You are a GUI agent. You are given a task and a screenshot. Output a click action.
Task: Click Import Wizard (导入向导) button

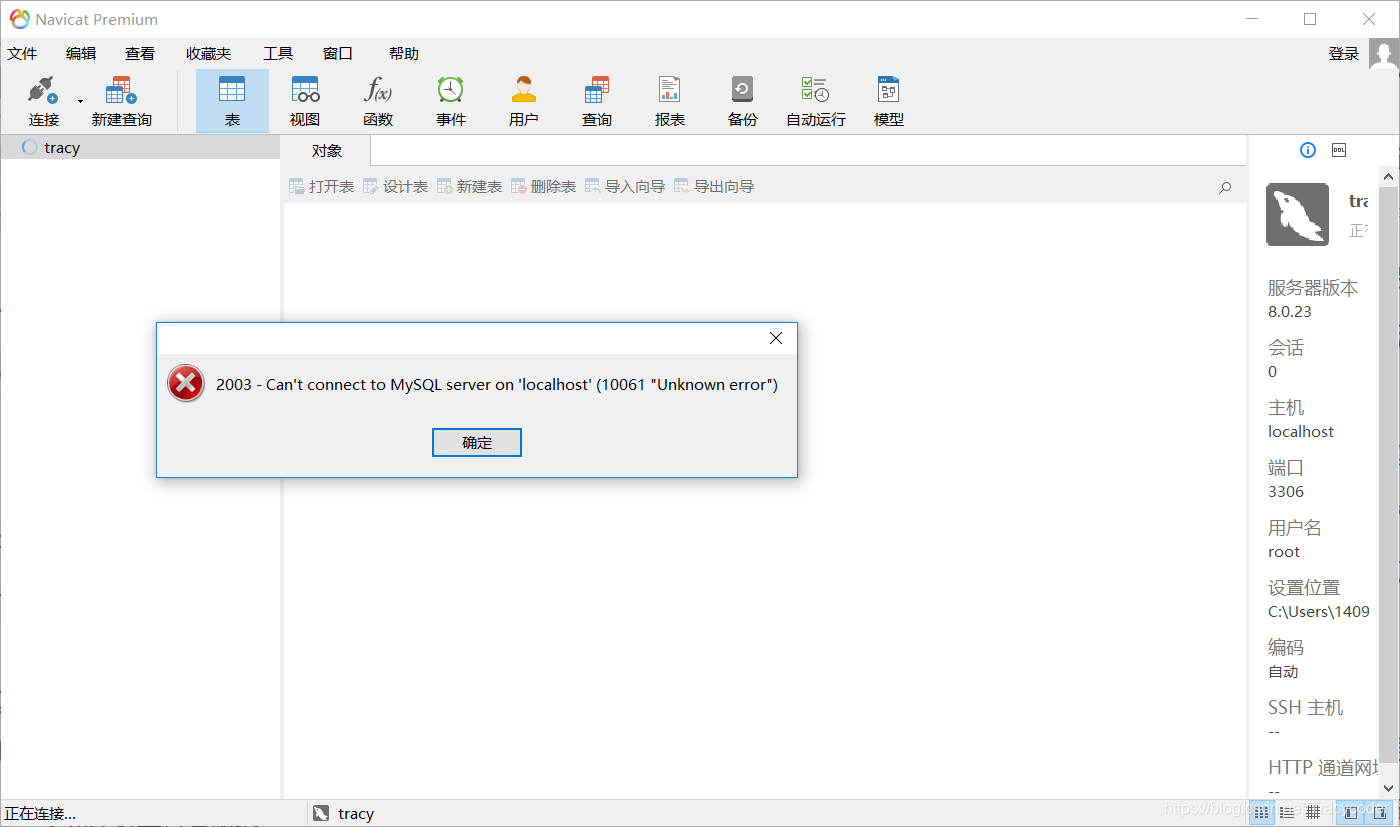(x=625, y=186)
